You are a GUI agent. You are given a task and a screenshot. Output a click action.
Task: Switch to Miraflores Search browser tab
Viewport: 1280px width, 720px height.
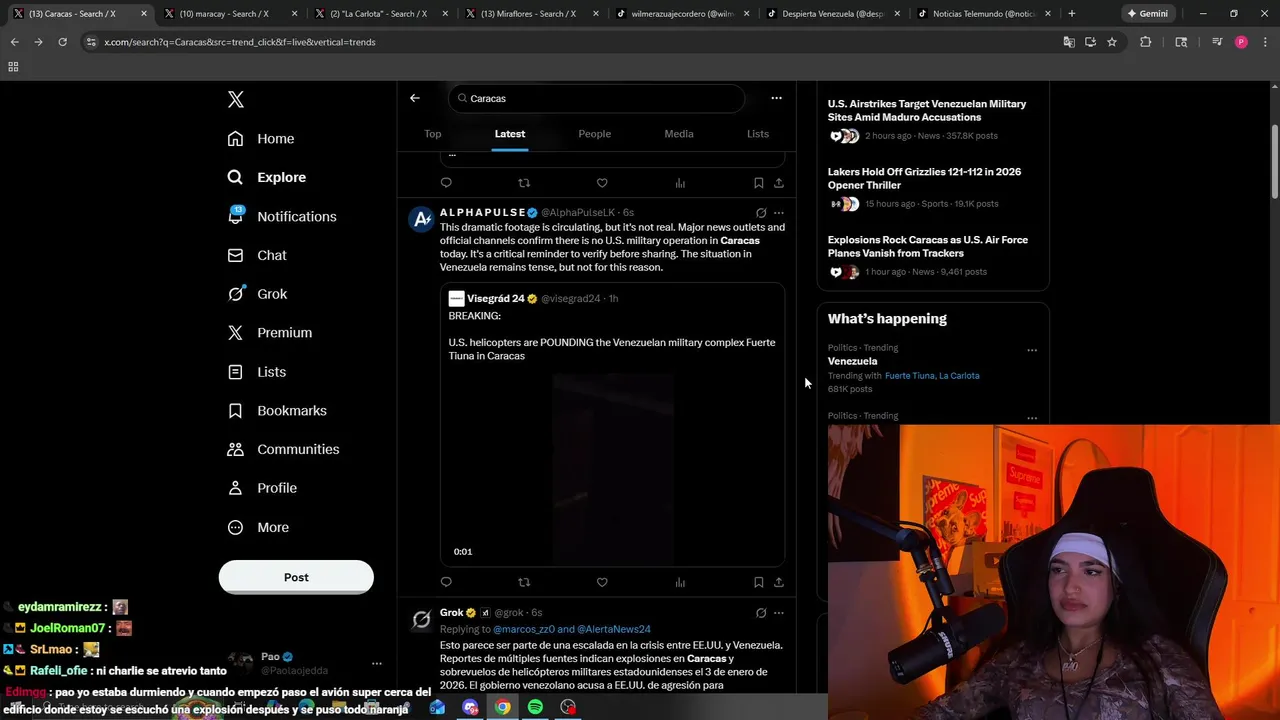tap(530, 14)
